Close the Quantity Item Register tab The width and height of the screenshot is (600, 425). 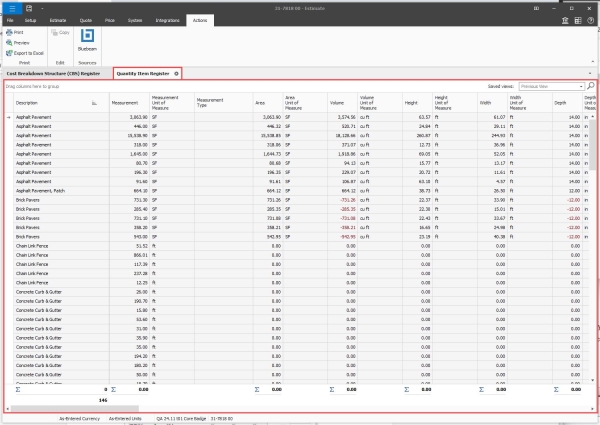coord(177,73)
